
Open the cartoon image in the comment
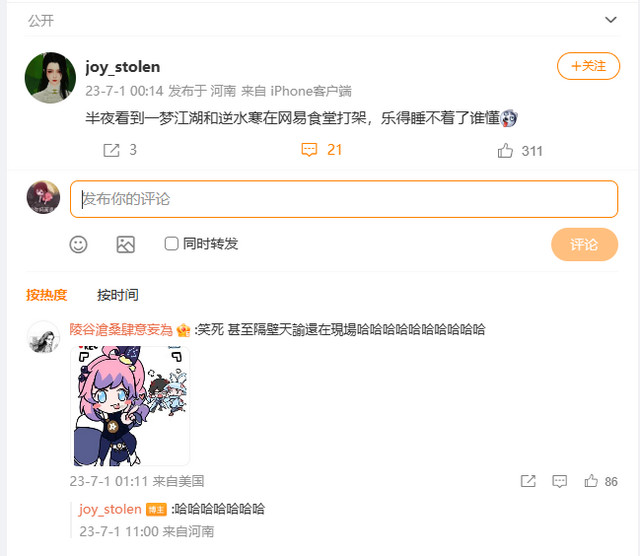point(130,406)
